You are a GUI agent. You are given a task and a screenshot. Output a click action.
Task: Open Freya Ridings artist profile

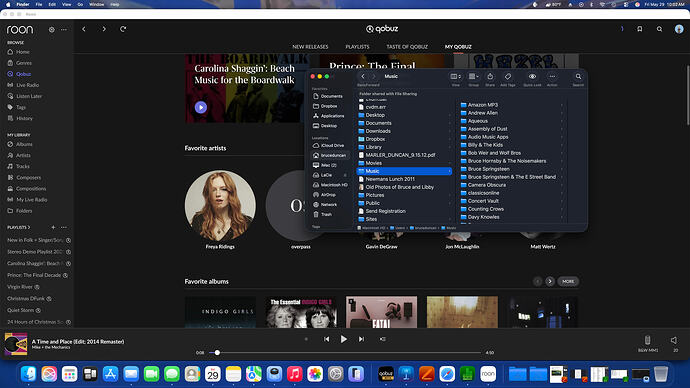tap(220, 205)
